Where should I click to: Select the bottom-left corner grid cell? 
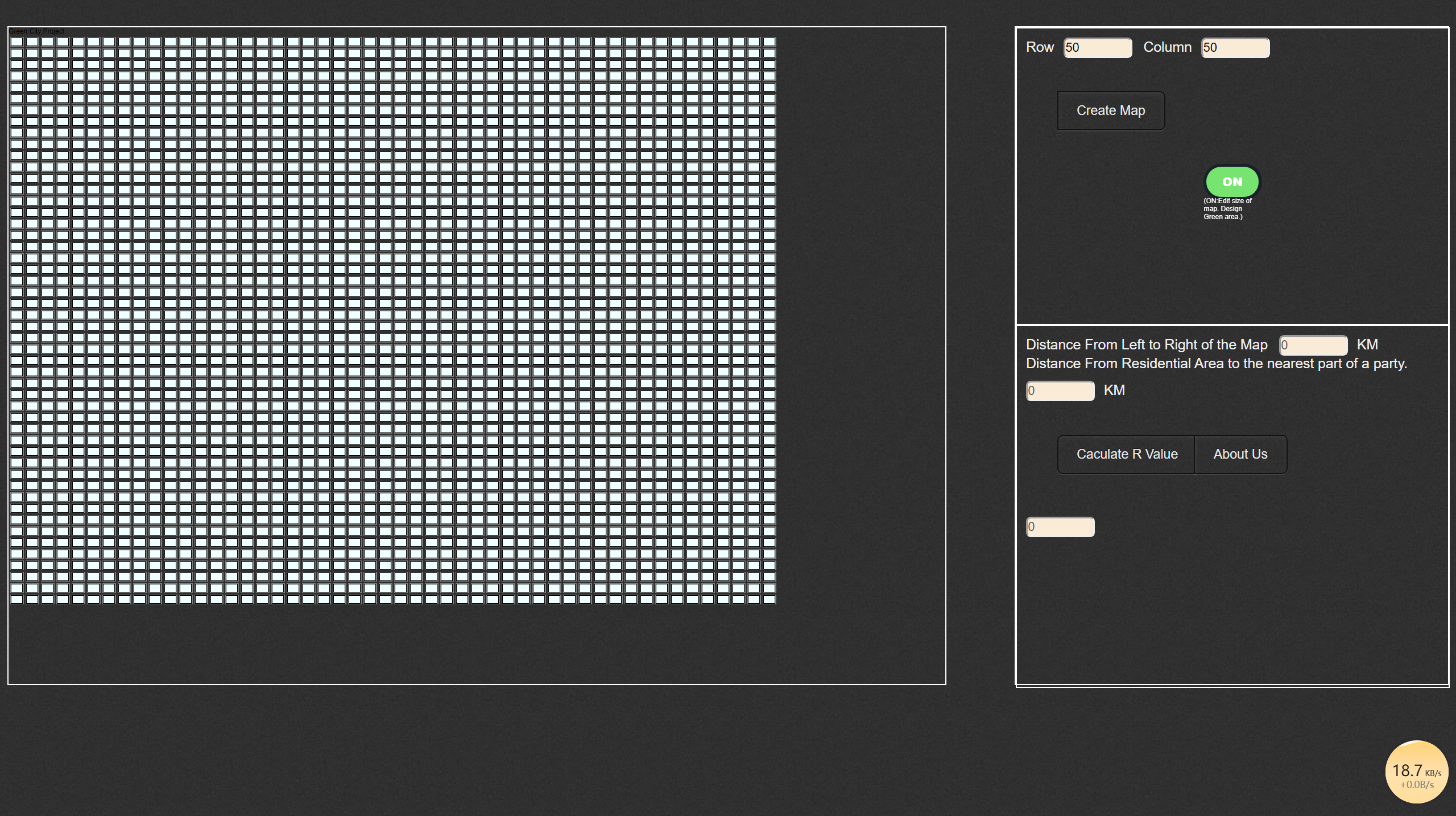pyautogui.click(x=16, y=599)
